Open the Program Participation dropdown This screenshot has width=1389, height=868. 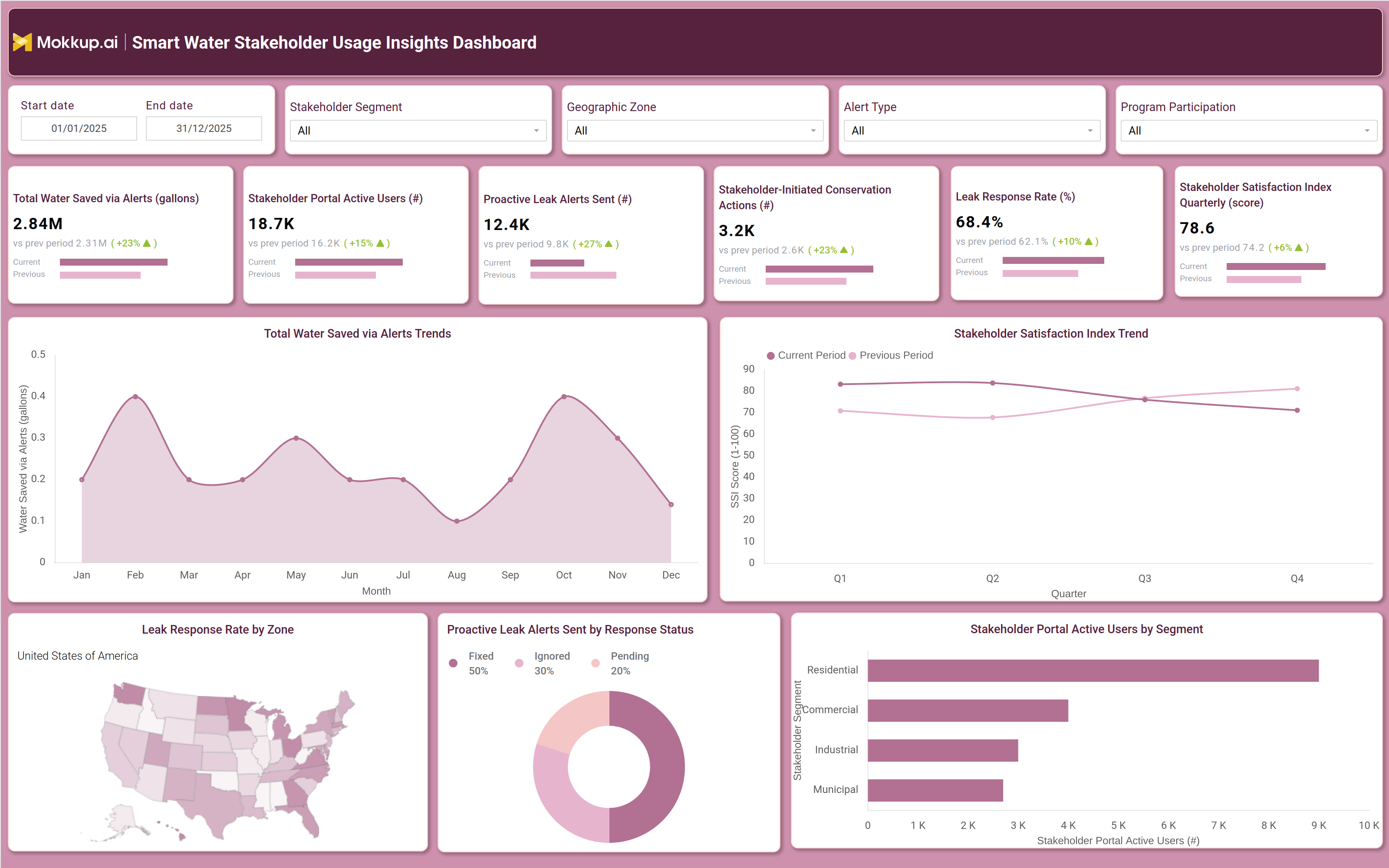[1248, 131]
